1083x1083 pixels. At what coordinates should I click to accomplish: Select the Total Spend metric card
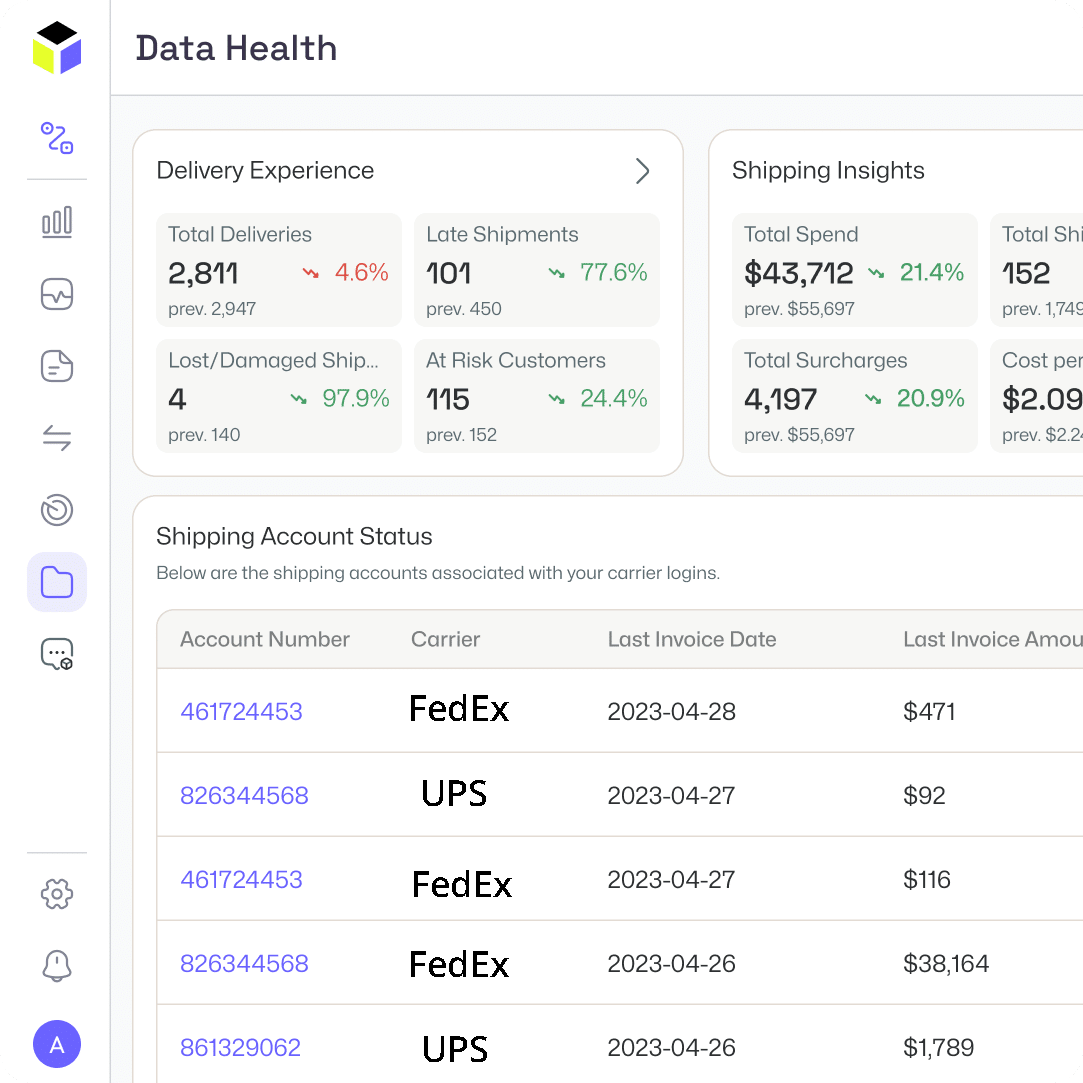pos(855,270)
